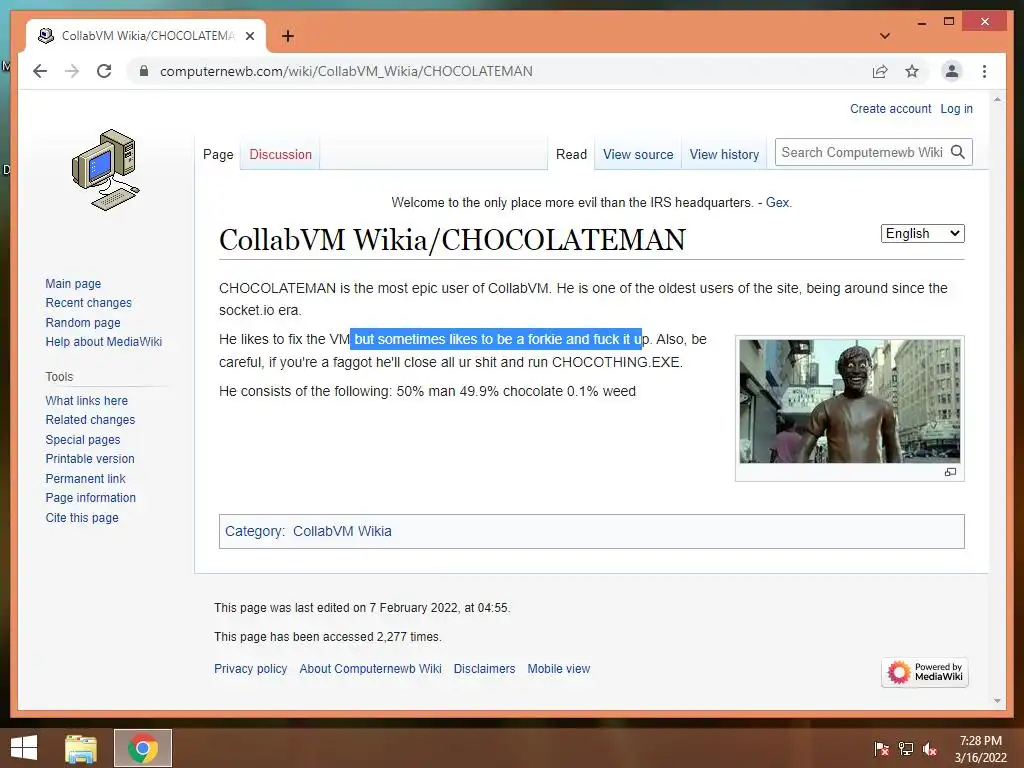Click the Log in link
The height and width of the screenshot is (768, 1024).
coord(956,109)
